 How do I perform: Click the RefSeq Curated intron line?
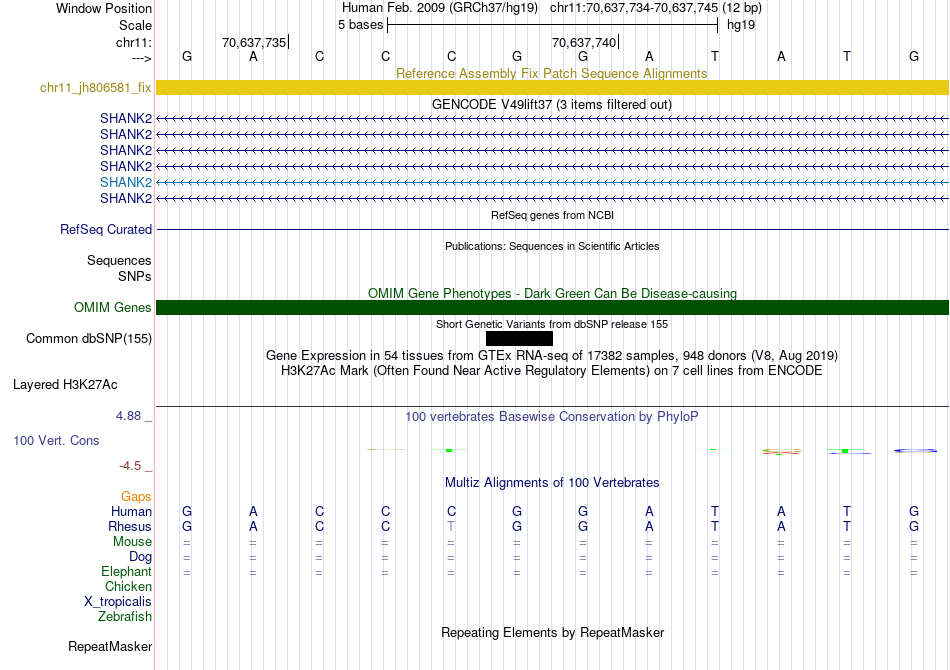[x=552, y=230]
